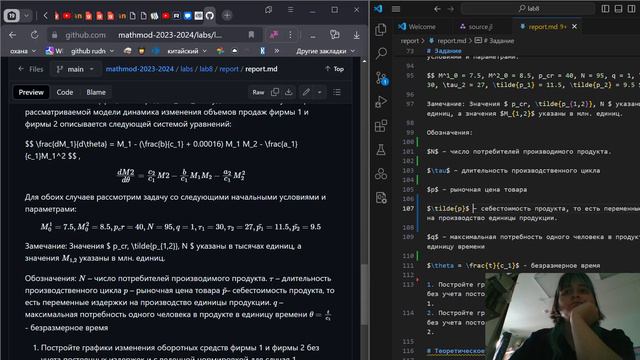Click the VS Code hamburger menu icon
Image resolution: width=640 pixels, height=360 pixels.
396,9
